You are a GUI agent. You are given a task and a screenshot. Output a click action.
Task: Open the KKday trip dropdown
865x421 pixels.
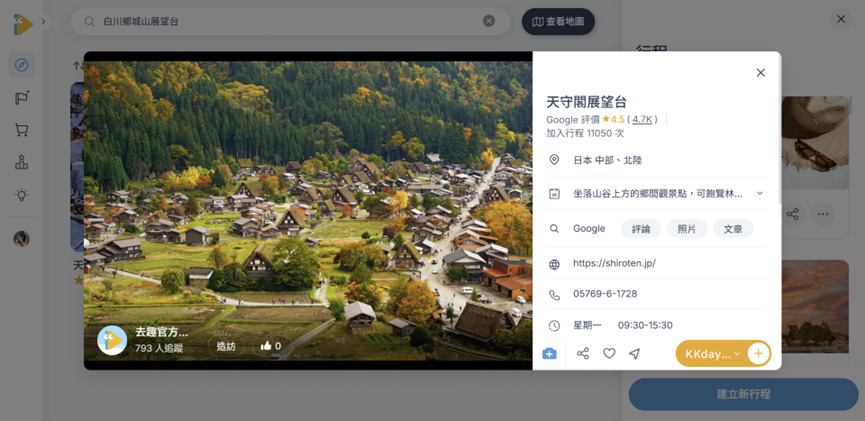712,354
